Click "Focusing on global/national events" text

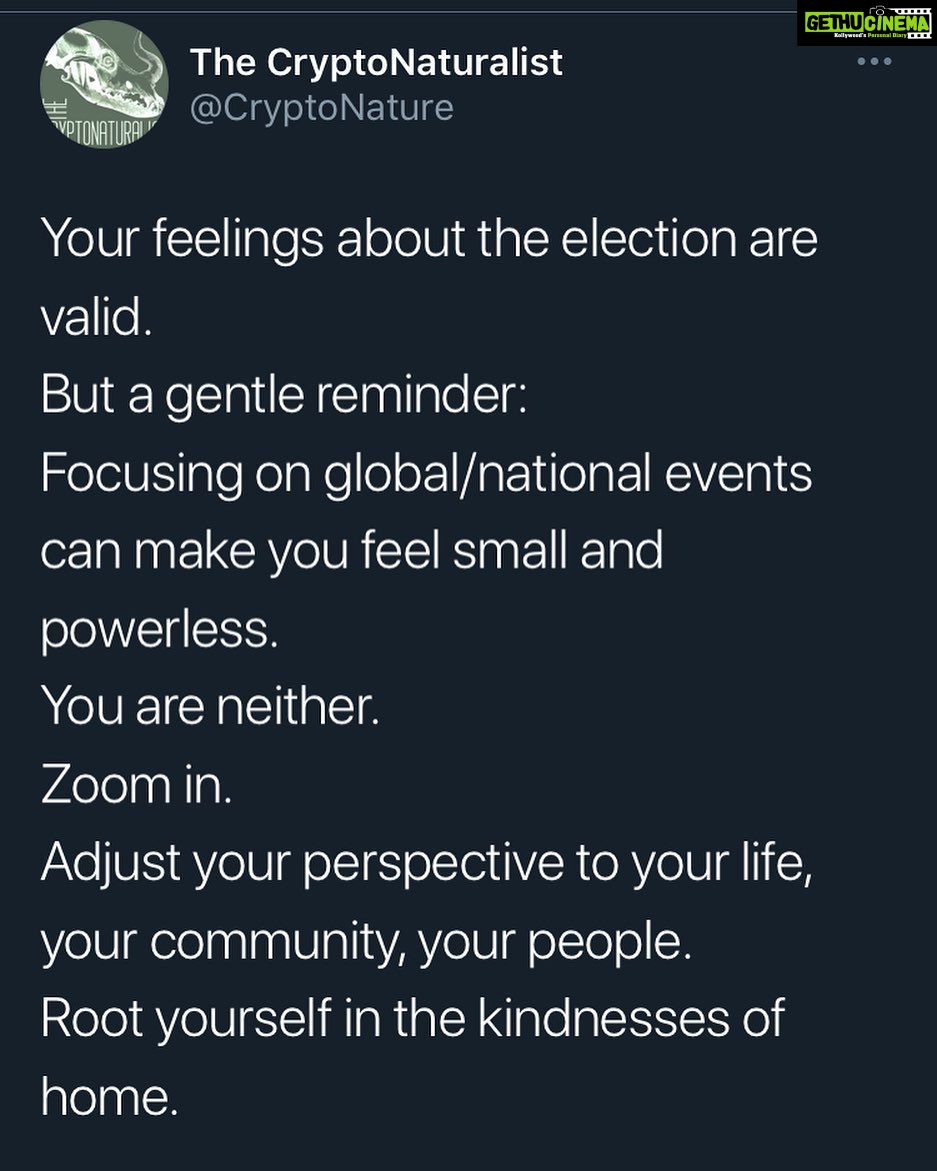click(x=426, y=473)
